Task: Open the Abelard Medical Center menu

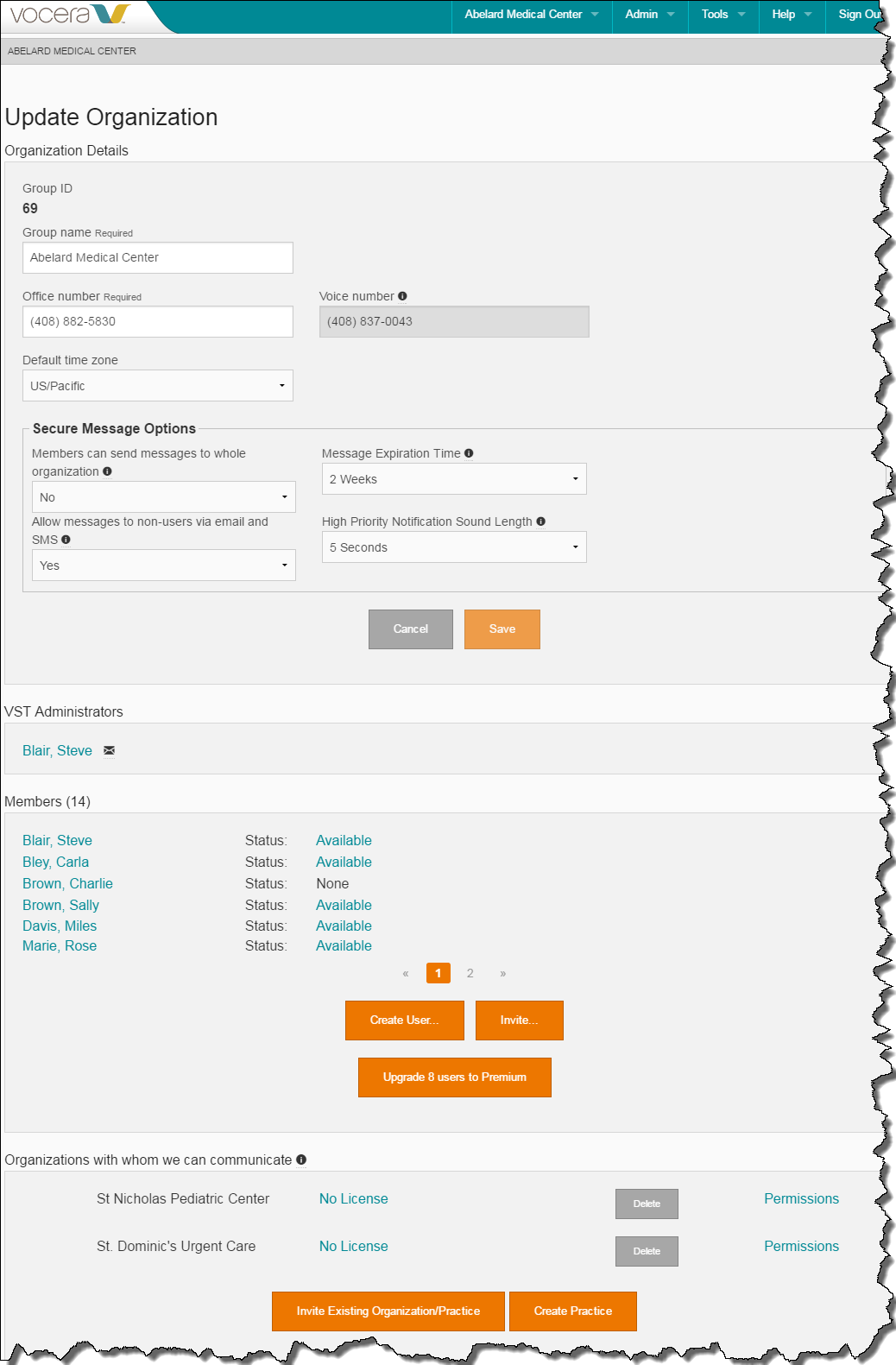Action: click(x=532, y=15)
